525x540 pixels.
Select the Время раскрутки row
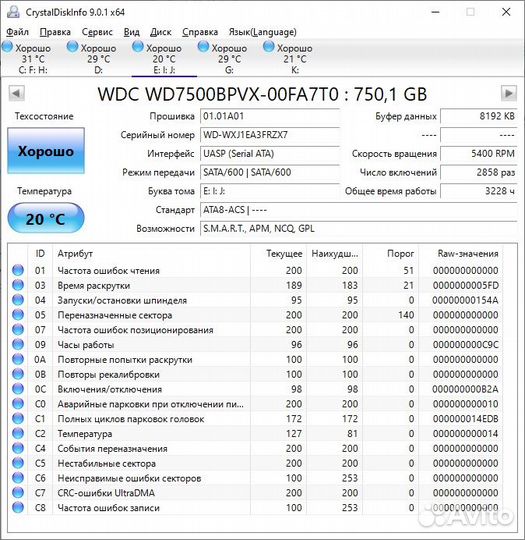pos(255,285)
